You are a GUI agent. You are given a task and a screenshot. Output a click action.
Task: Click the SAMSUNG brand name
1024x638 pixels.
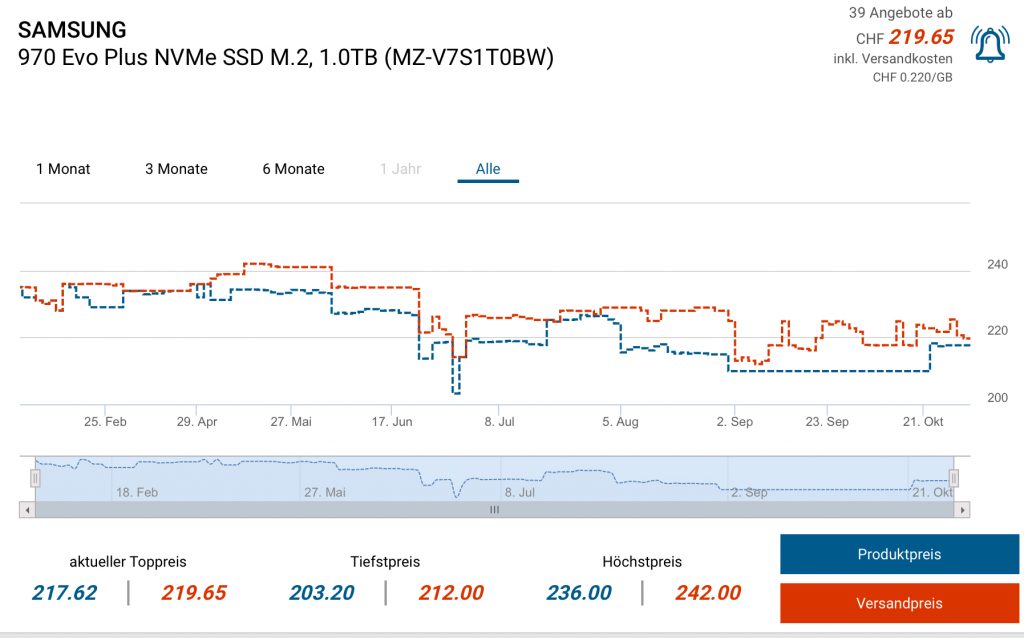pos(72,30)
